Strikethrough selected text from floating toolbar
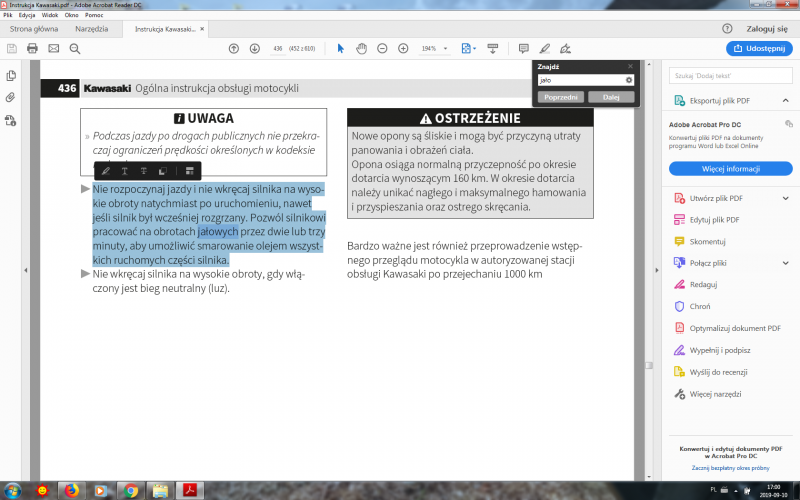This screenshot has width=800, height=500. coord(144,171)
